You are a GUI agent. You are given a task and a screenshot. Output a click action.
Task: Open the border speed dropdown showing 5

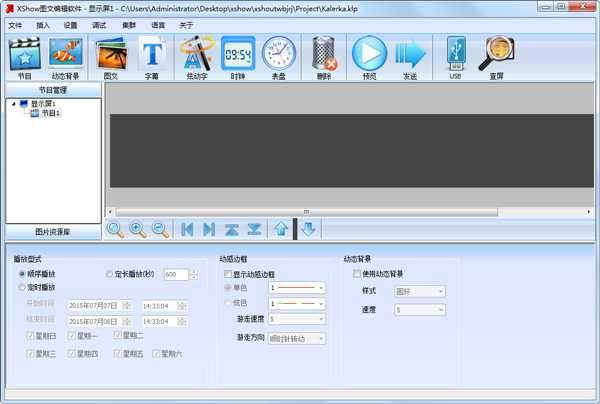tap(297, 319)
